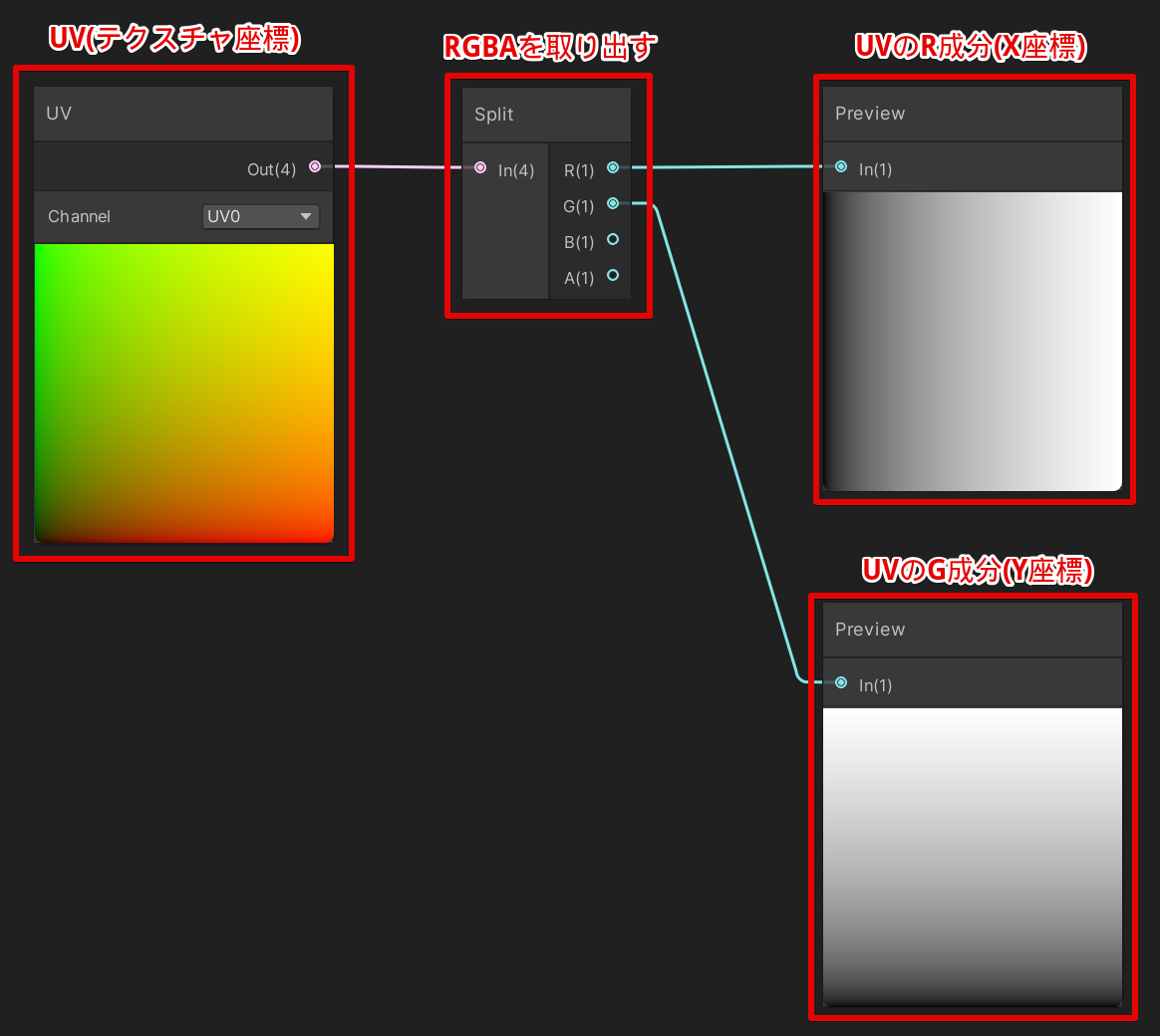Select the G(1) output port on Split
Viewport: 1160px width, 1036px height.
[x=612, y=203]
